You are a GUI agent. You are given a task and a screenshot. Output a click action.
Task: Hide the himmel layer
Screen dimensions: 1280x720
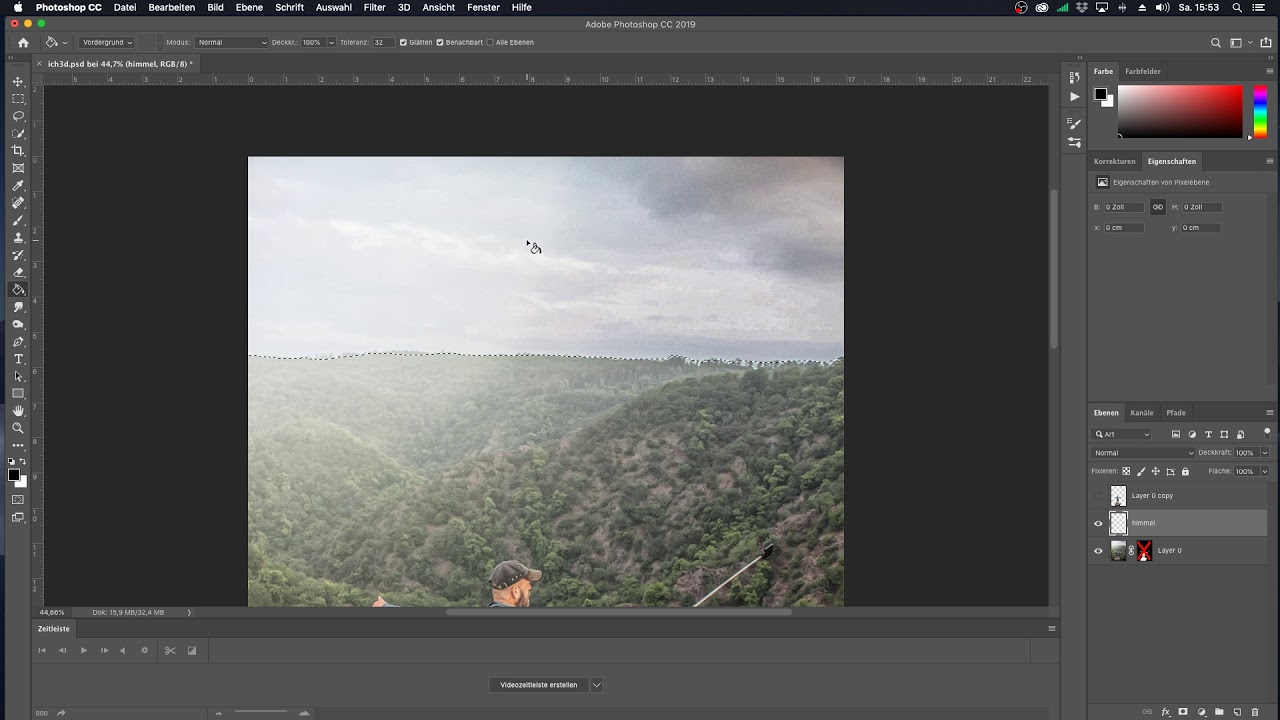click(x=1098, y=523)
